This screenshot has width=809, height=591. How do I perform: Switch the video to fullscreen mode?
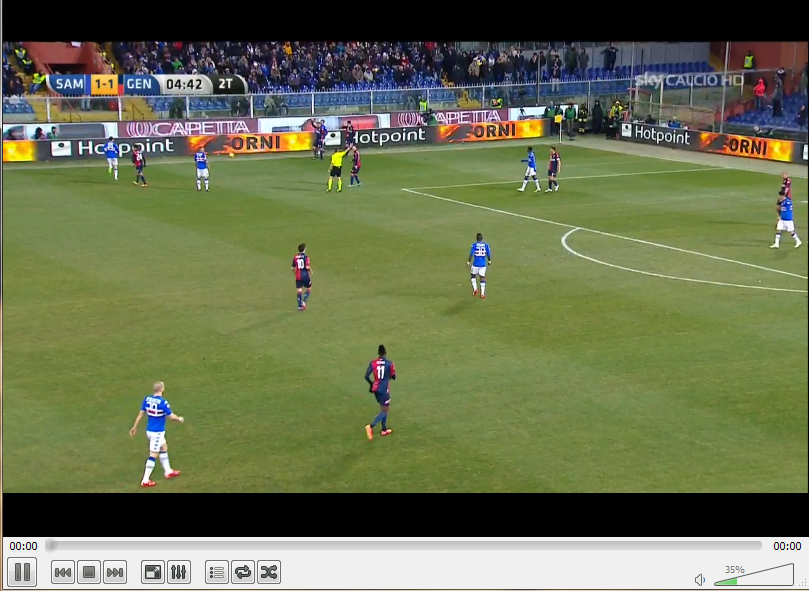(153, 572)
